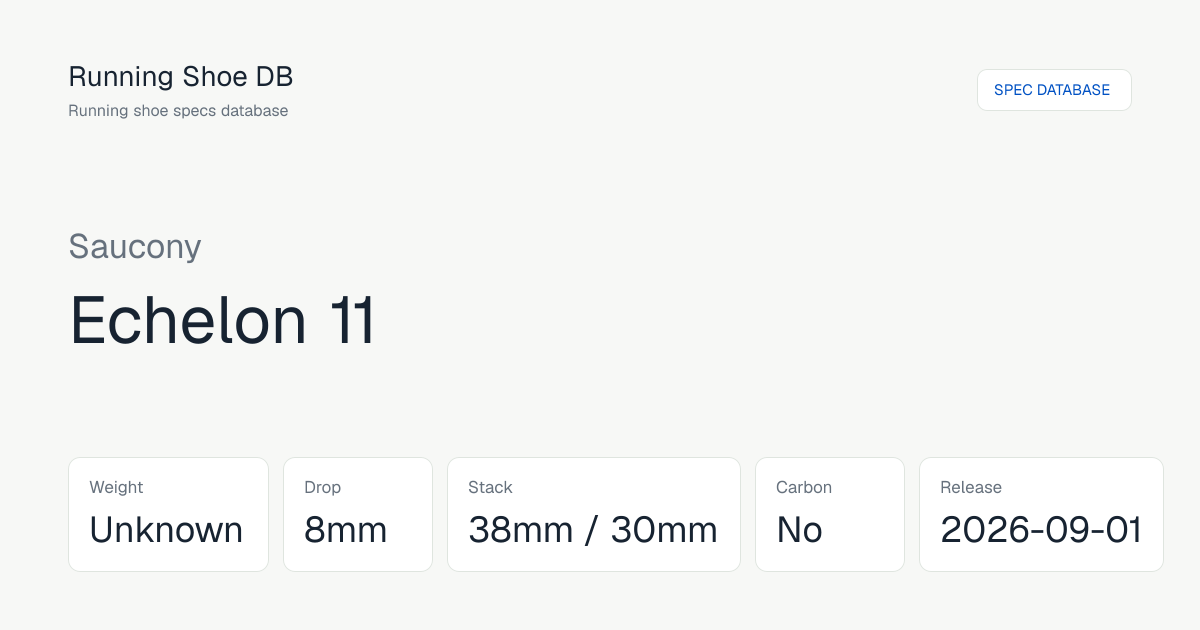Click the Saucony brand name
The height and width of the screenshot is (630, 1200).
[x=135, y=246]
